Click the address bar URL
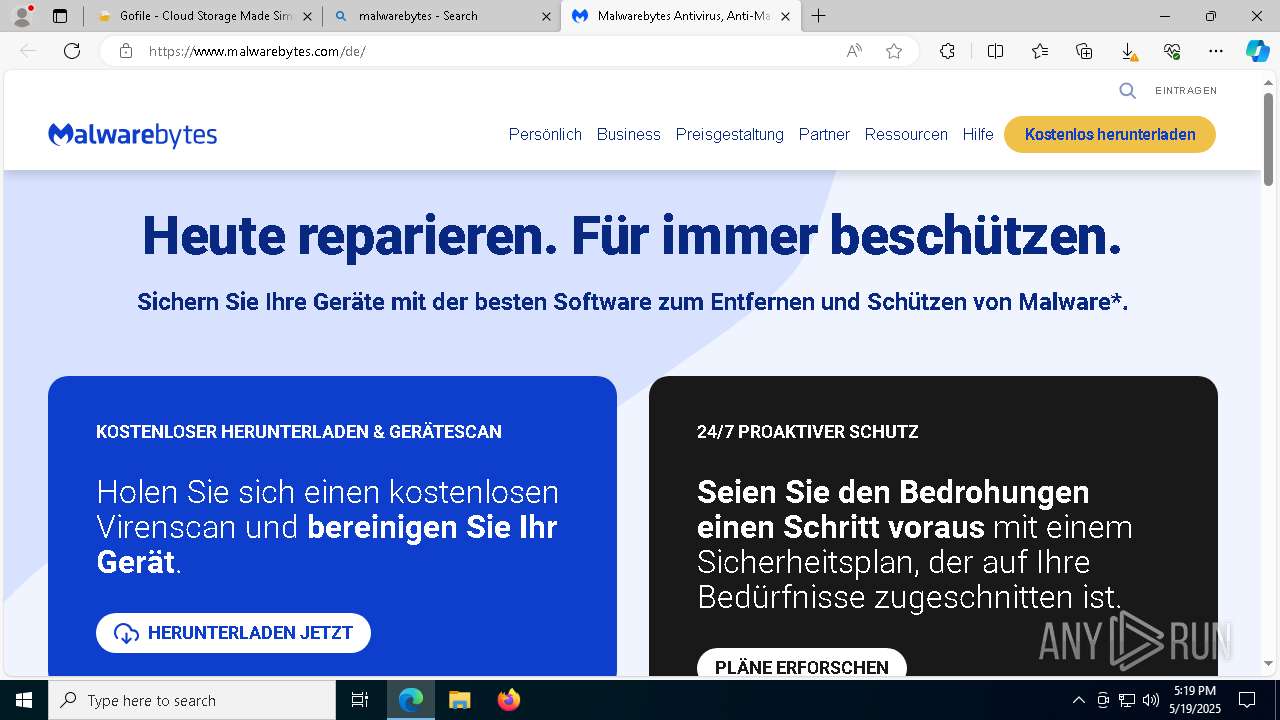 pyautogui.click(x=257, y=51)
